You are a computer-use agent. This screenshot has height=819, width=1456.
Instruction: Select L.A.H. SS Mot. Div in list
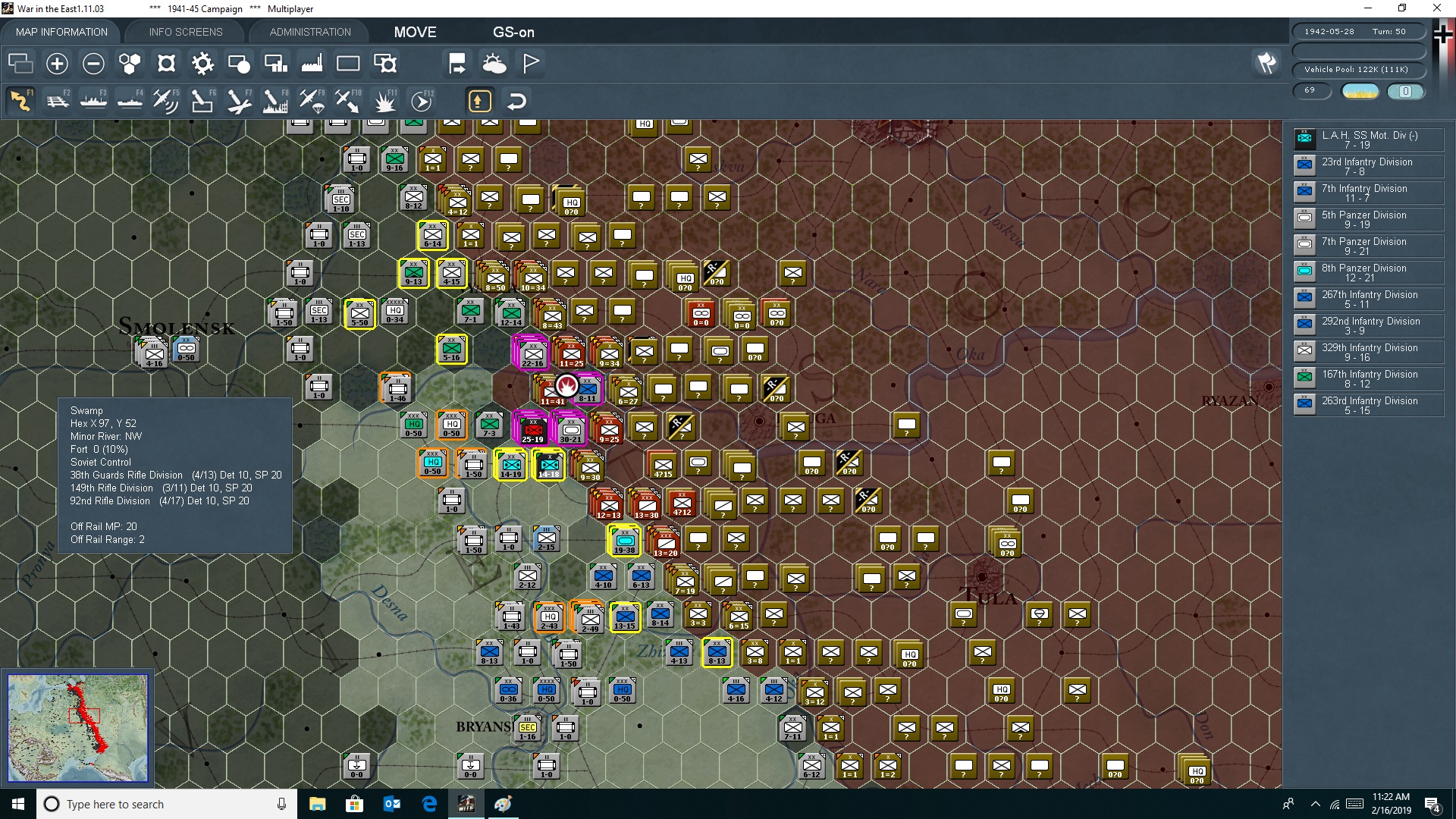click(1368, 140)
